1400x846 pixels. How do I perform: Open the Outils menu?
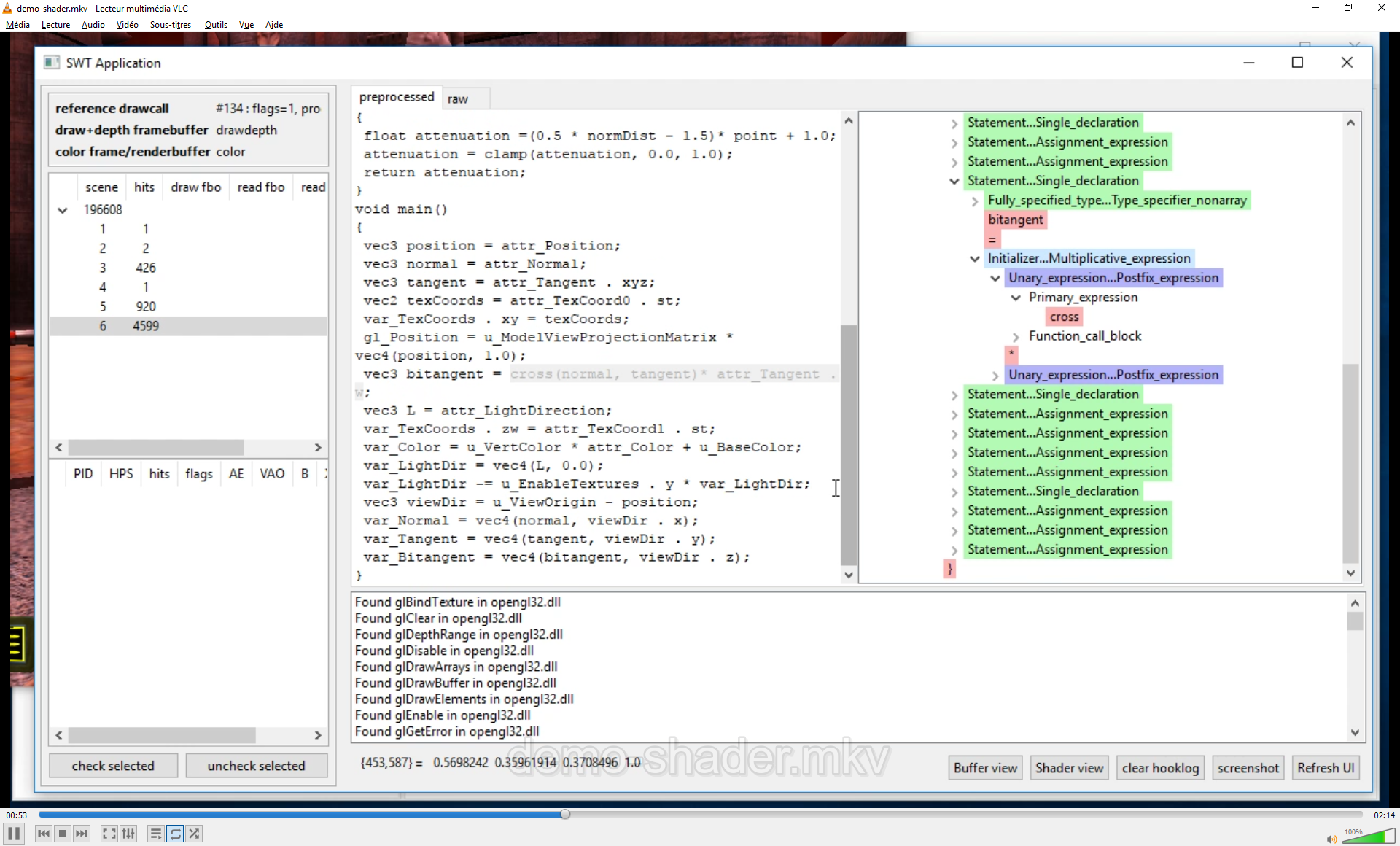click(x=216, y=24)
